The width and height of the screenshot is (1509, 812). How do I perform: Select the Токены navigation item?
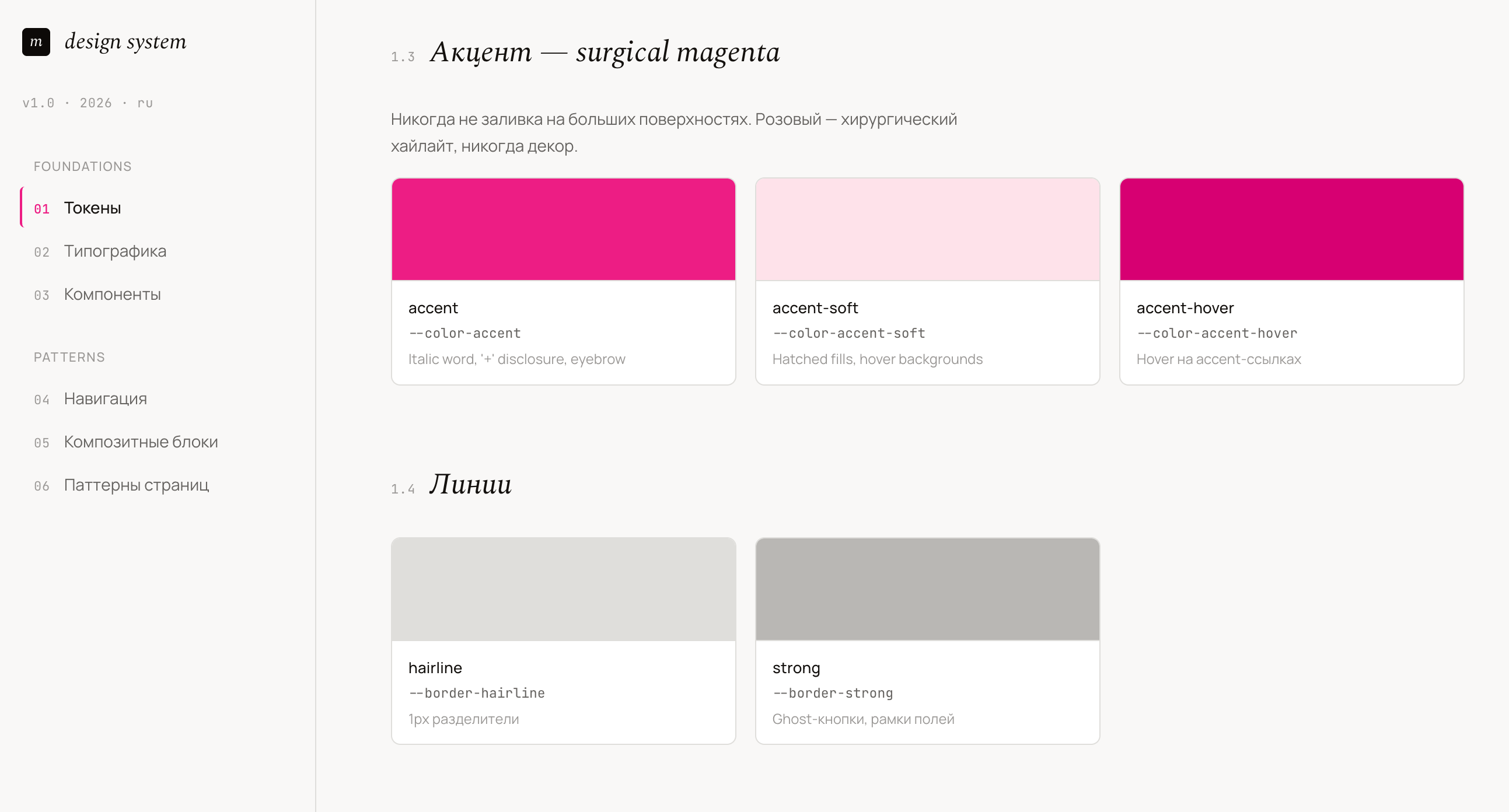167,208
